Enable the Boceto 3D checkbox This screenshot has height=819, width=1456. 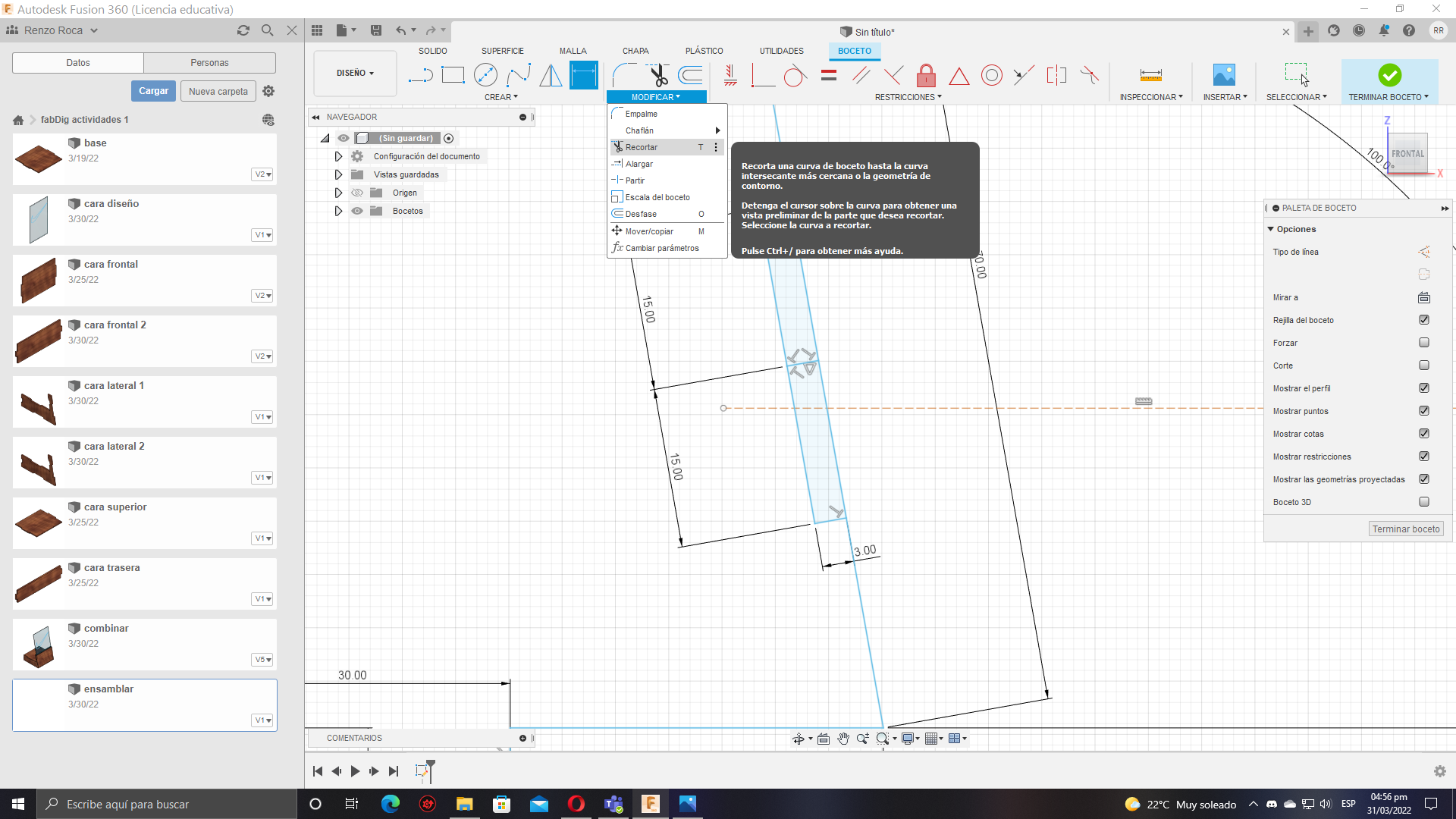(x=1423, y=502)
